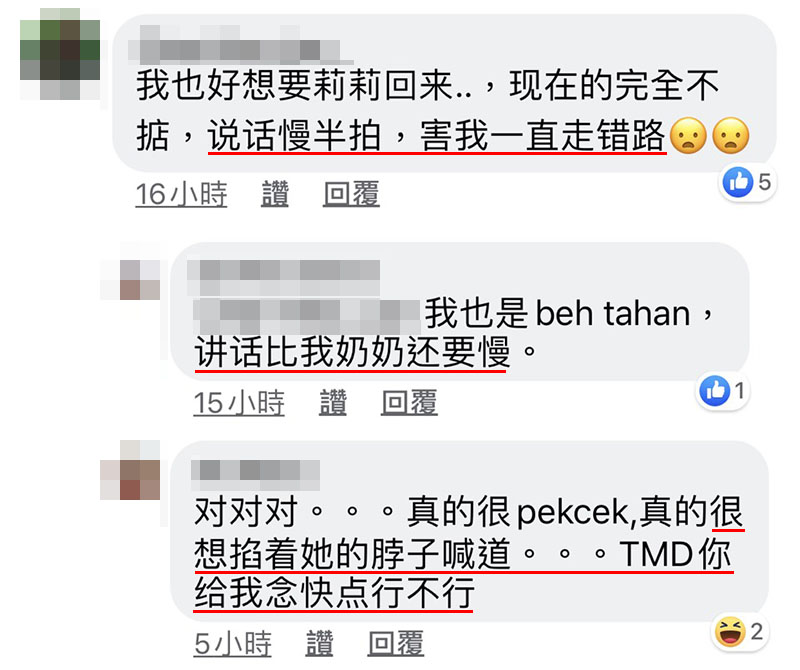This screenshot has width=800, height=670.
Task: Click 回覆 under the 15小時 reply
Action: [x=409, y=403]
